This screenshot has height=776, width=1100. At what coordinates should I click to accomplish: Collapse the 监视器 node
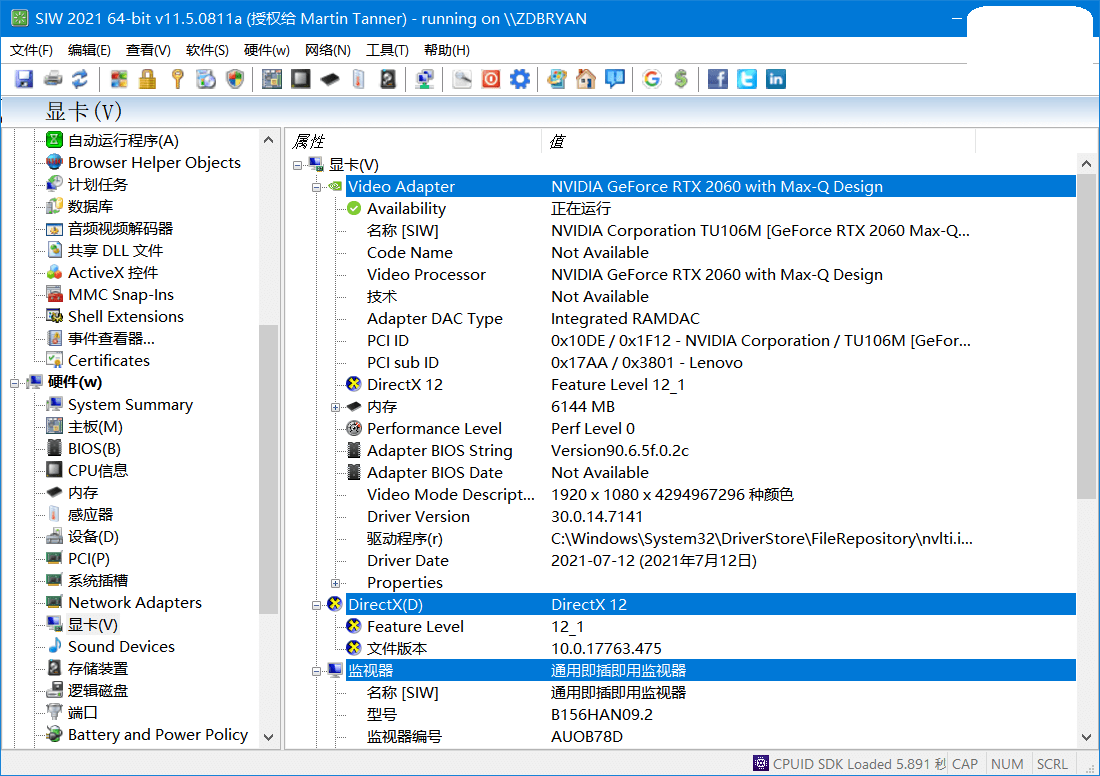pos(316,671)
